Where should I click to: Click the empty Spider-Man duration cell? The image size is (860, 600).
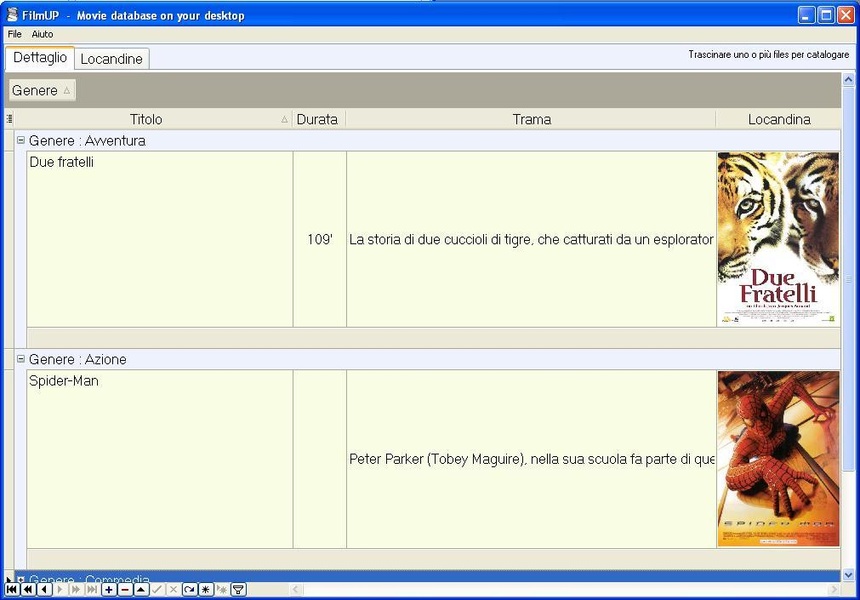coord(320,459)
